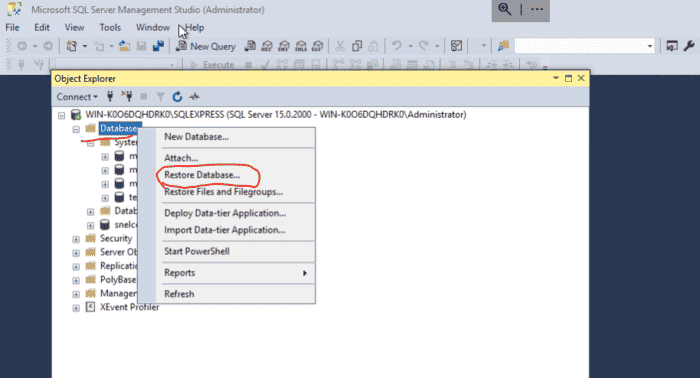The image size is (700, 378).
Task: Expand the Security folder node
Action: point(76,239)
